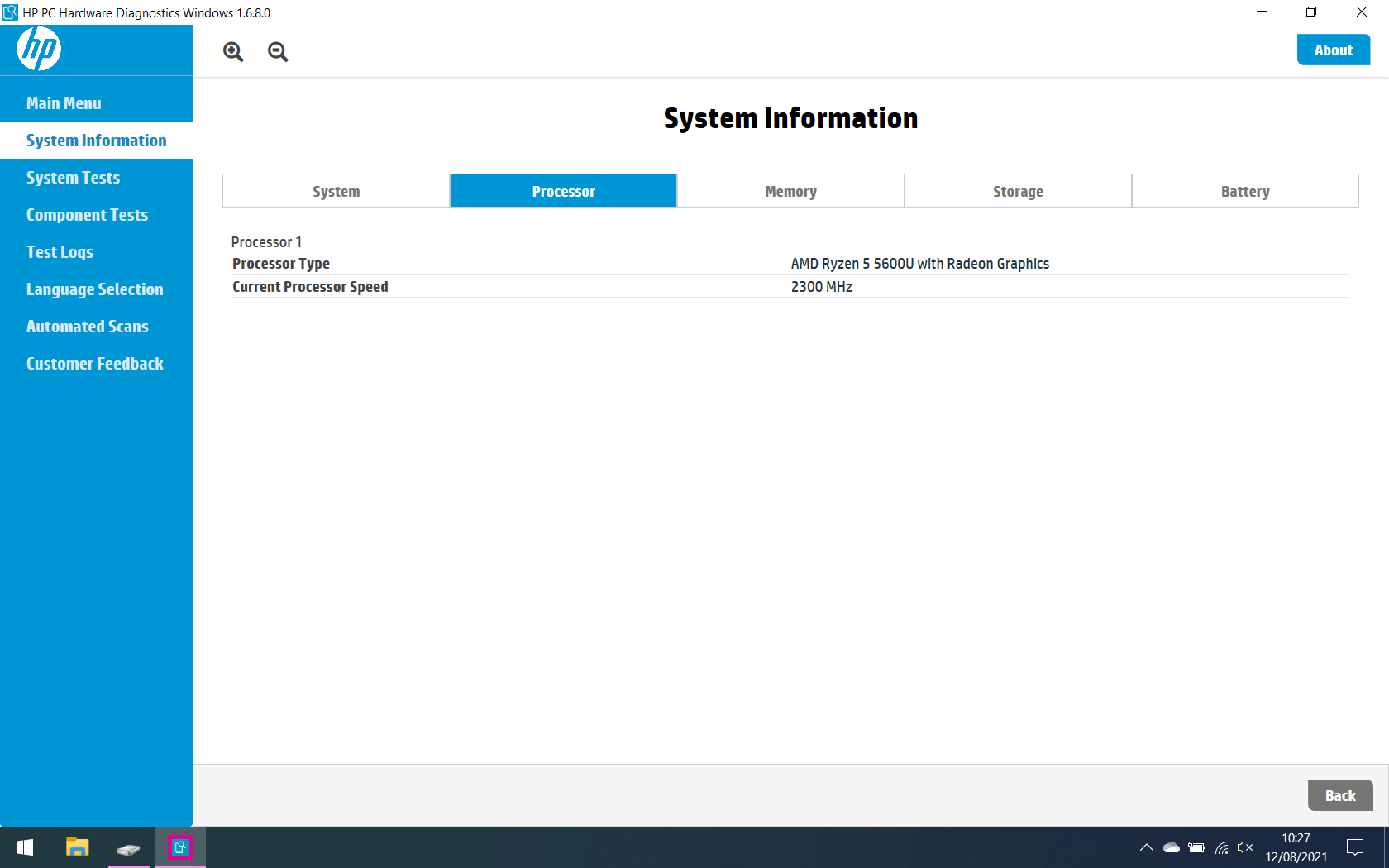Image resolution: width=1389 pixels, height=868 pixels.
Task: Switch to the Storage tab
Action: pos(1018,191)
